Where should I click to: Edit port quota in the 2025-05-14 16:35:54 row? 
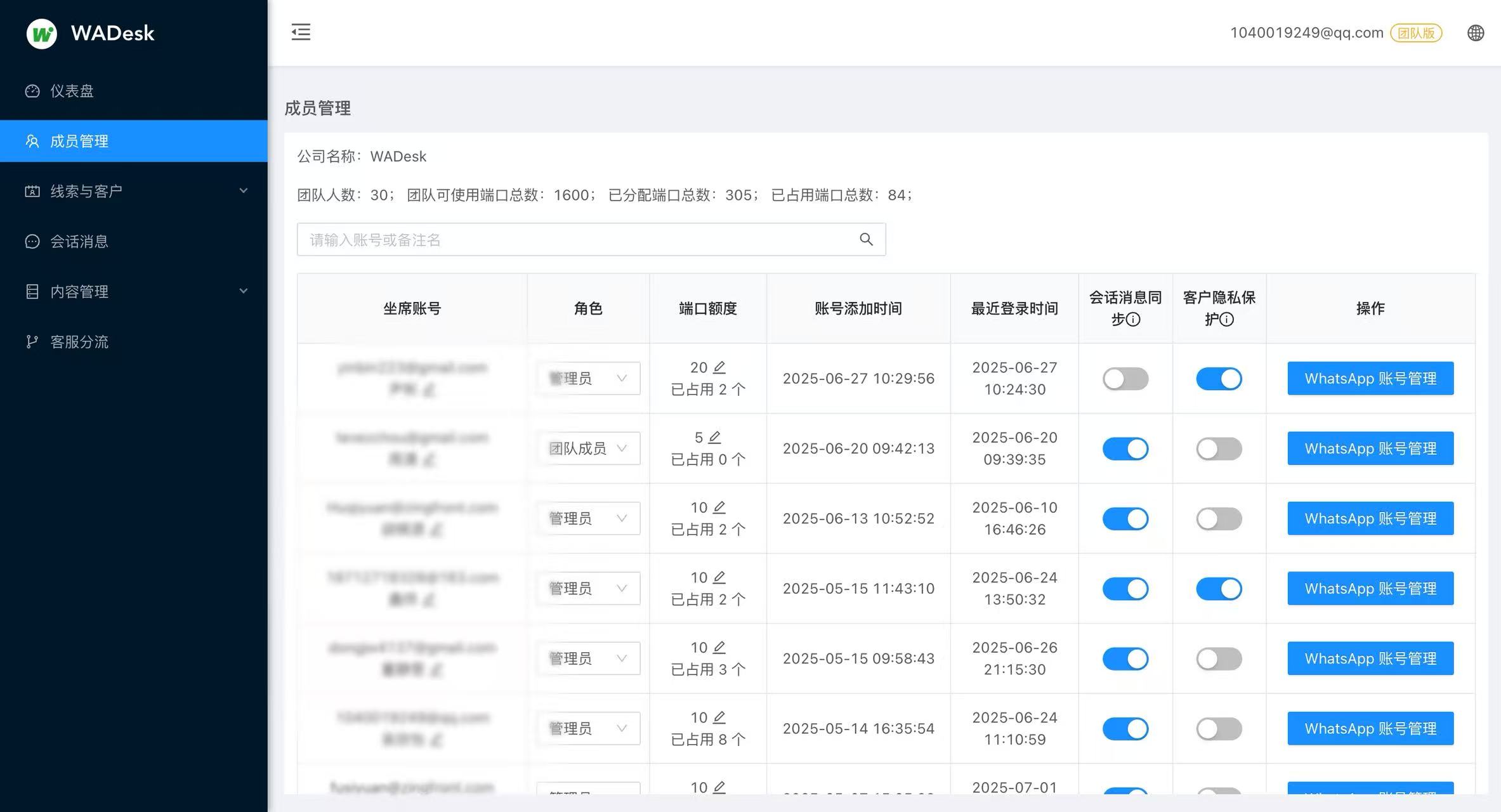[x=719, y=717]
